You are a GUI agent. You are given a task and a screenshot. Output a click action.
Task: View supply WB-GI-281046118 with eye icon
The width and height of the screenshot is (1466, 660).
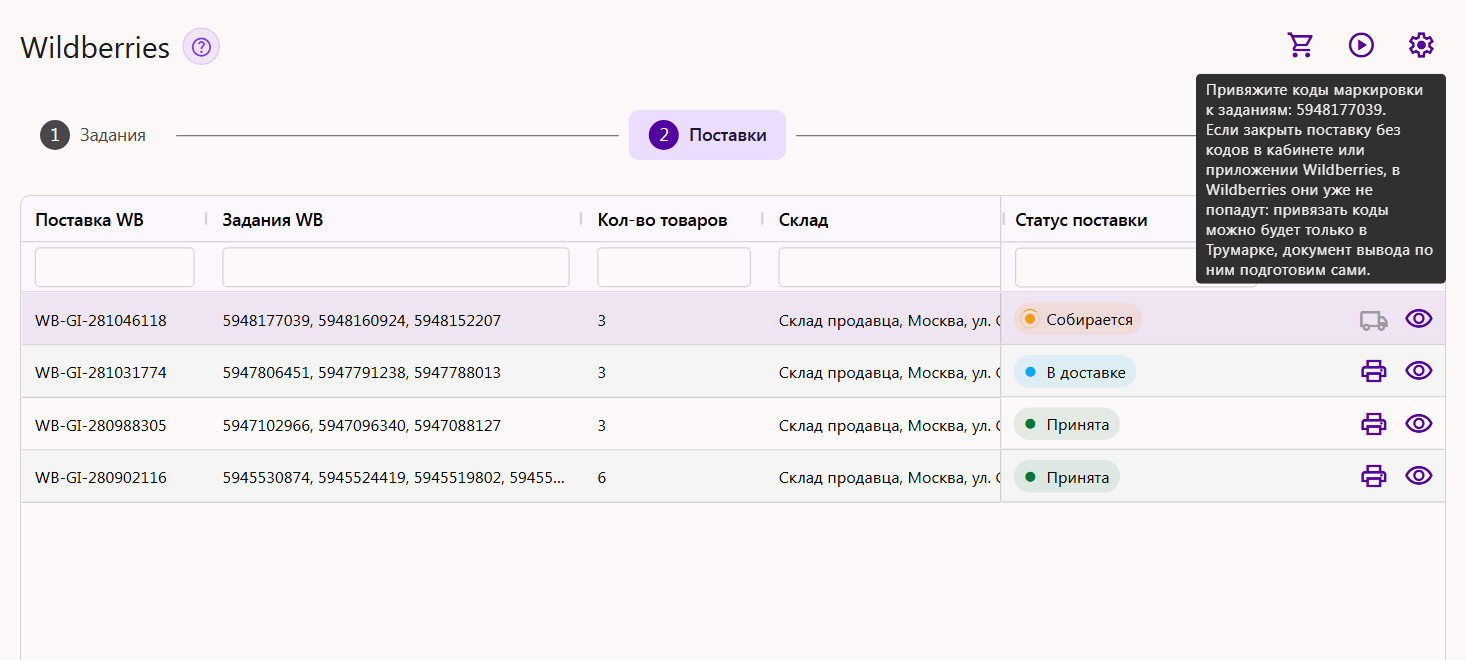coord(1419,319)
